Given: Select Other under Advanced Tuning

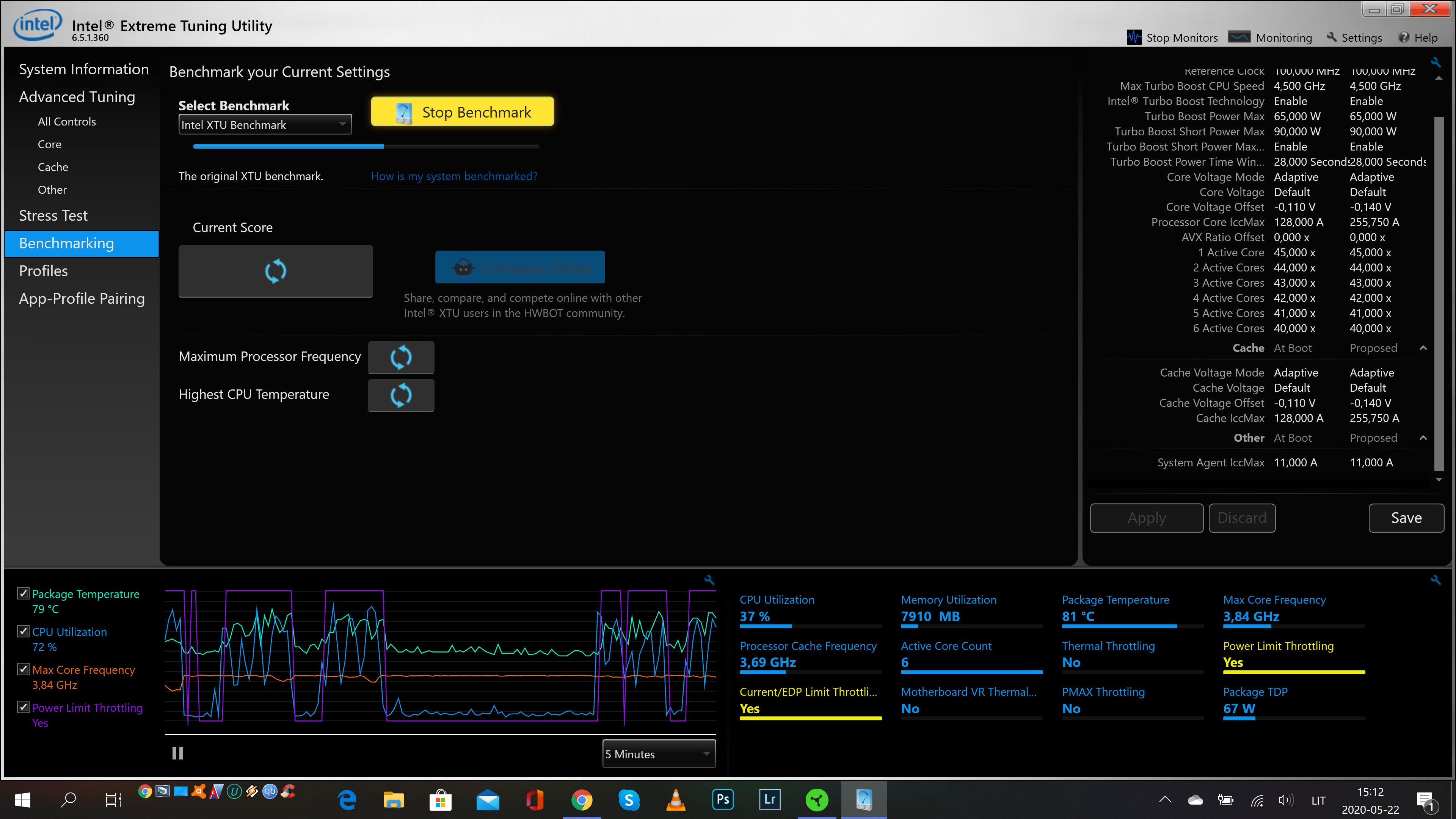Looking at the screenshot, I should click(x=52, y=189).
